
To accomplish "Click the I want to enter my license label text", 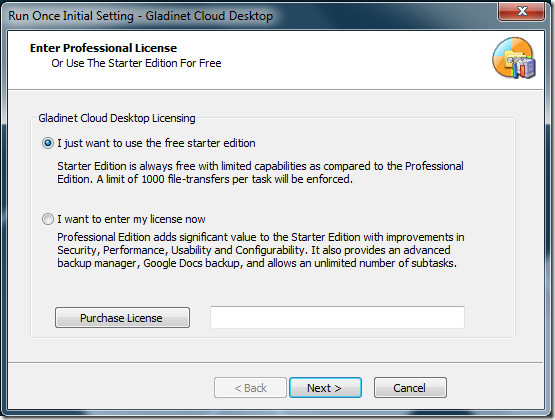I will click(x=131, y=219).
